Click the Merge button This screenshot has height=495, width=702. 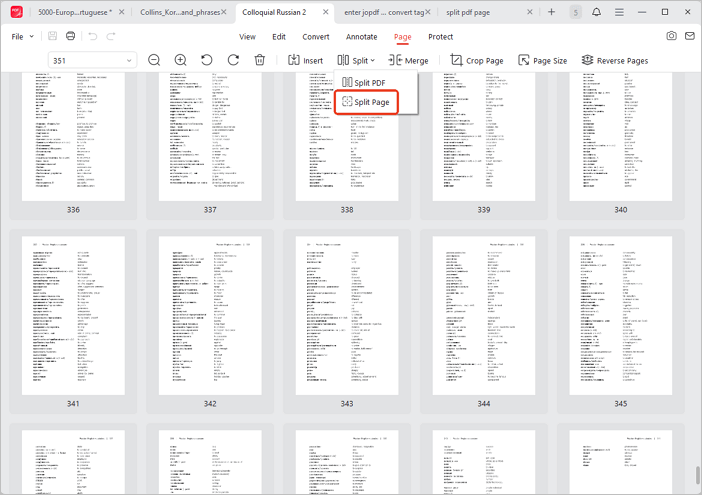[408, 60]
